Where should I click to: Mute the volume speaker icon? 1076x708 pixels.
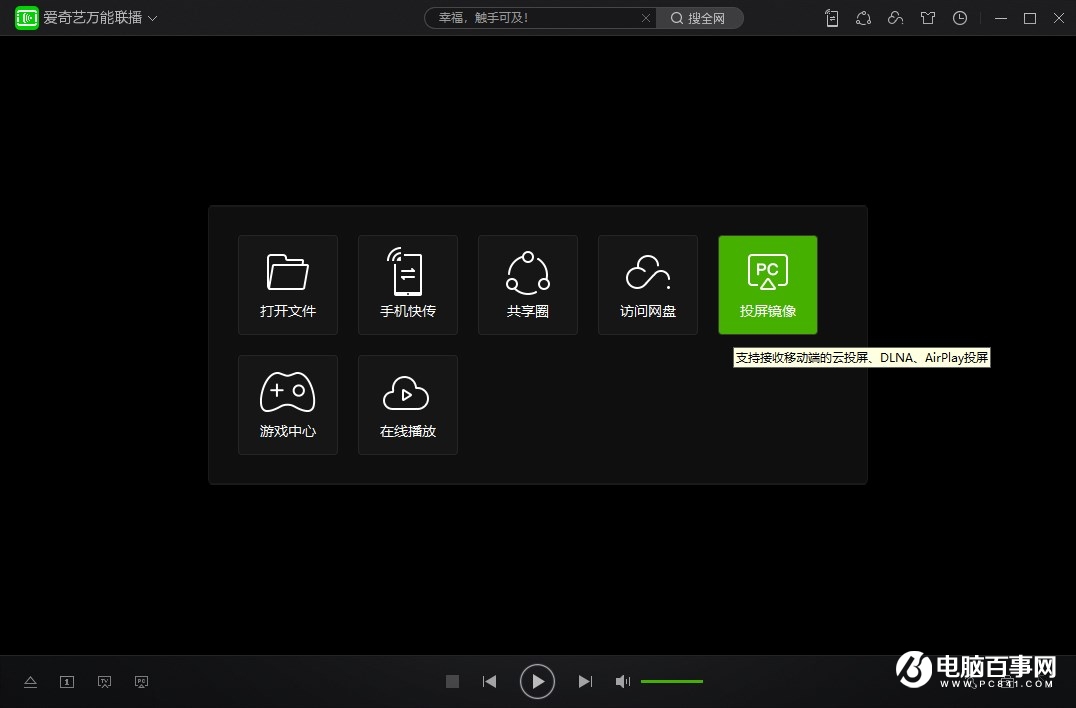[622, 681]
